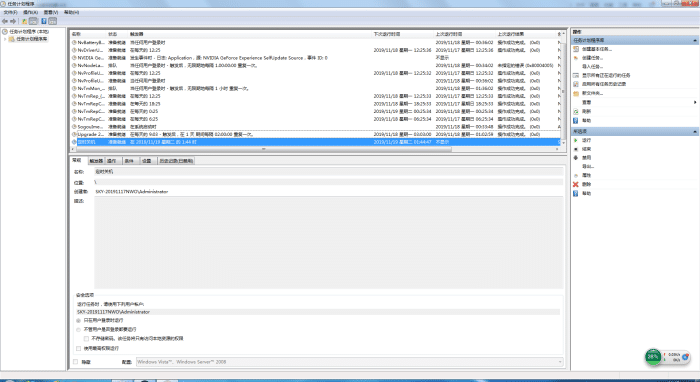Click the 结束 (End) stop icon
The image size is (700, 382).
click(576, 149)
